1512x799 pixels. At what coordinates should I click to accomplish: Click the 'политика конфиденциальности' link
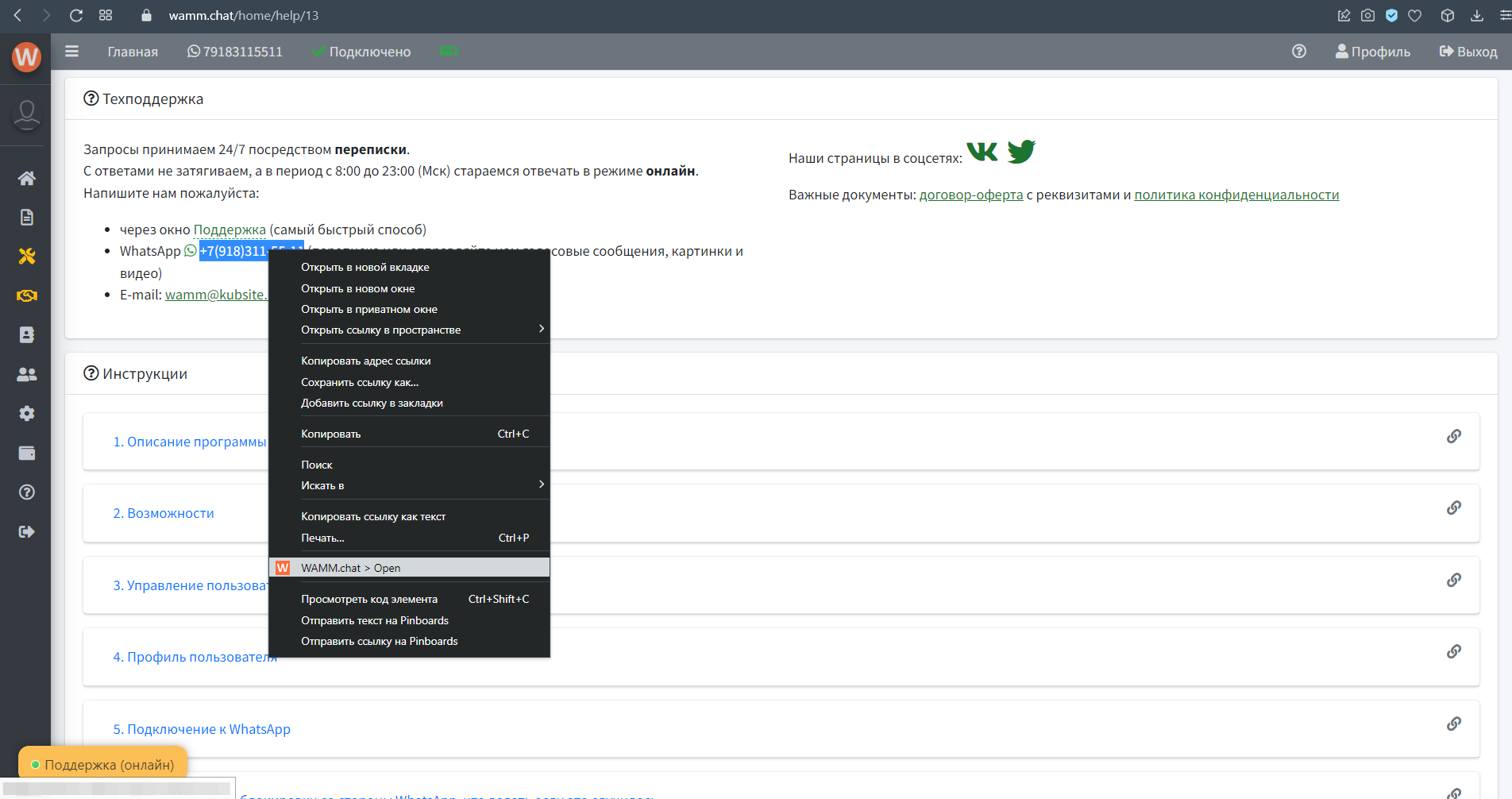coord(1236,195)
